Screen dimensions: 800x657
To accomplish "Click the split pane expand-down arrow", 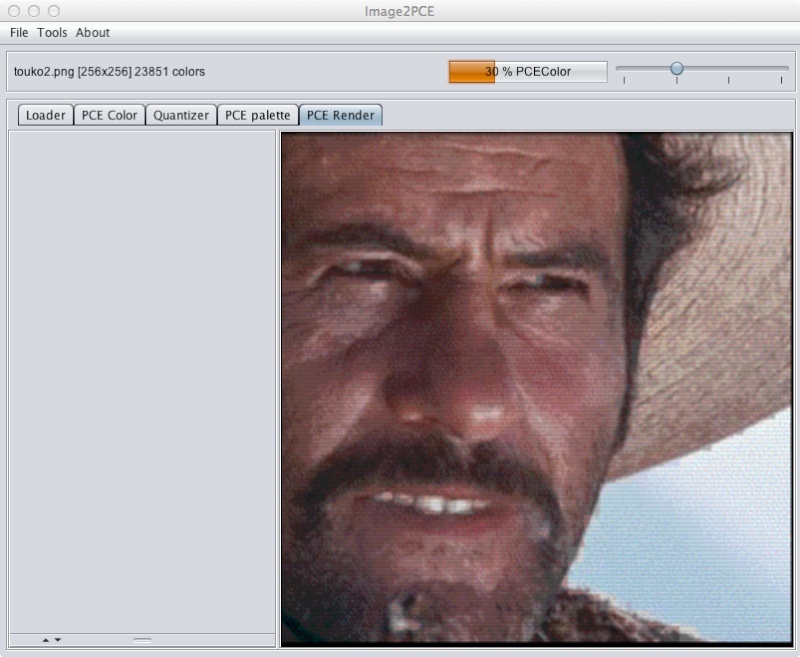I will click(58, 640).
